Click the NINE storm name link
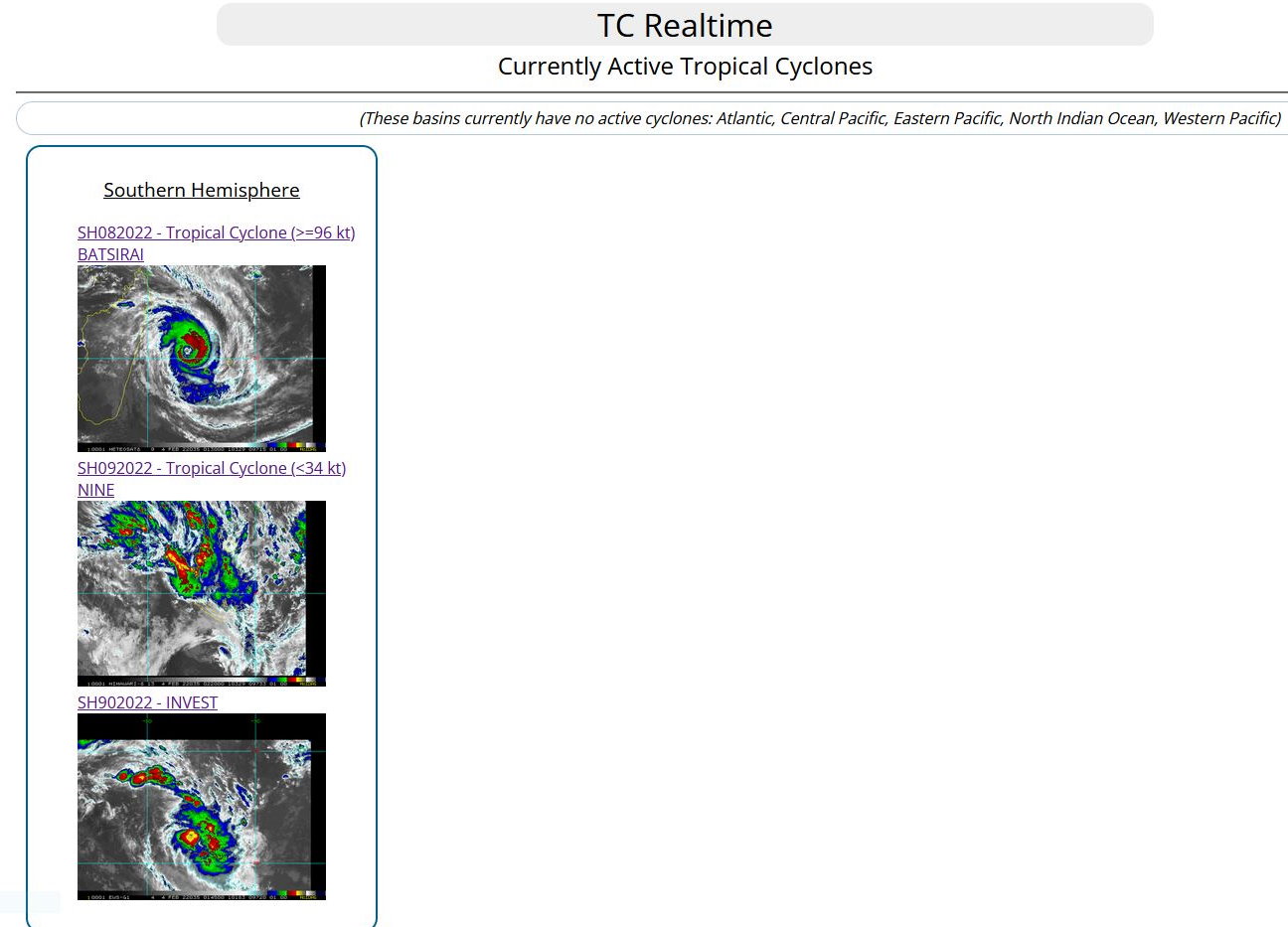 tap(95, 490)
